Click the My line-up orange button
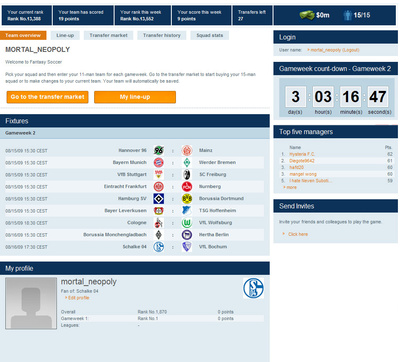 pos(135,97)
